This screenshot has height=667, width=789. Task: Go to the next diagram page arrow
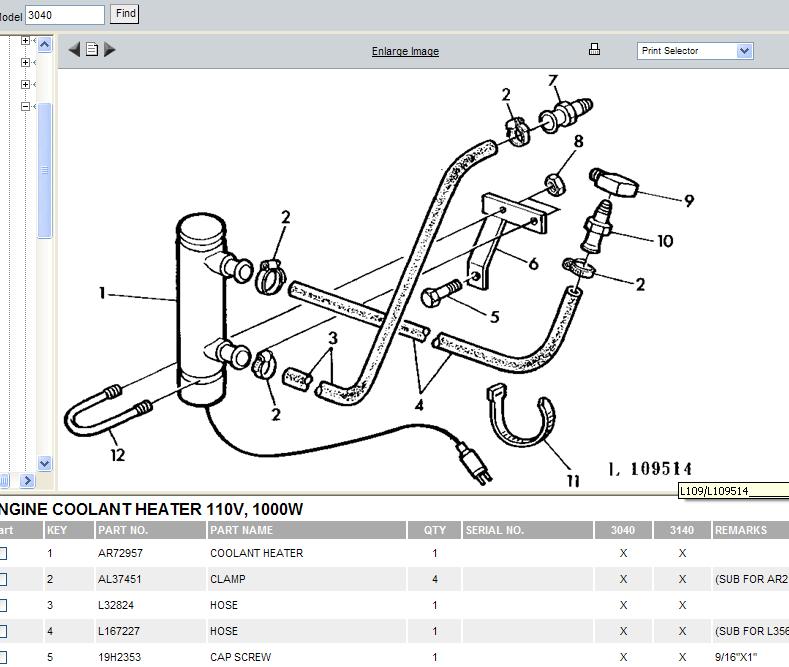click(110, 49)
